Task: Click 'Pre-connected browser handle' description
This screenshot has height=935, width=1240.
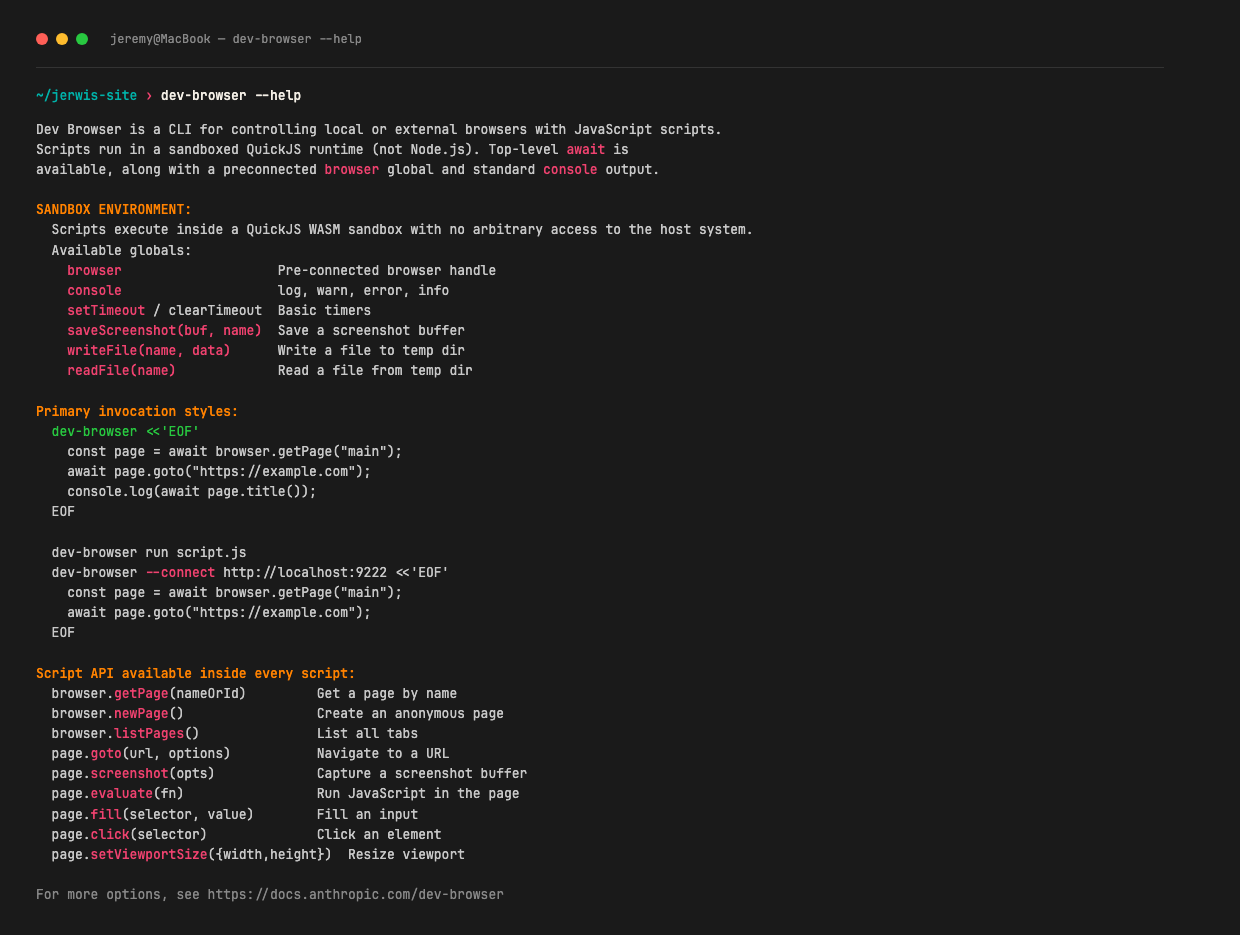Action: click(387, 271)
